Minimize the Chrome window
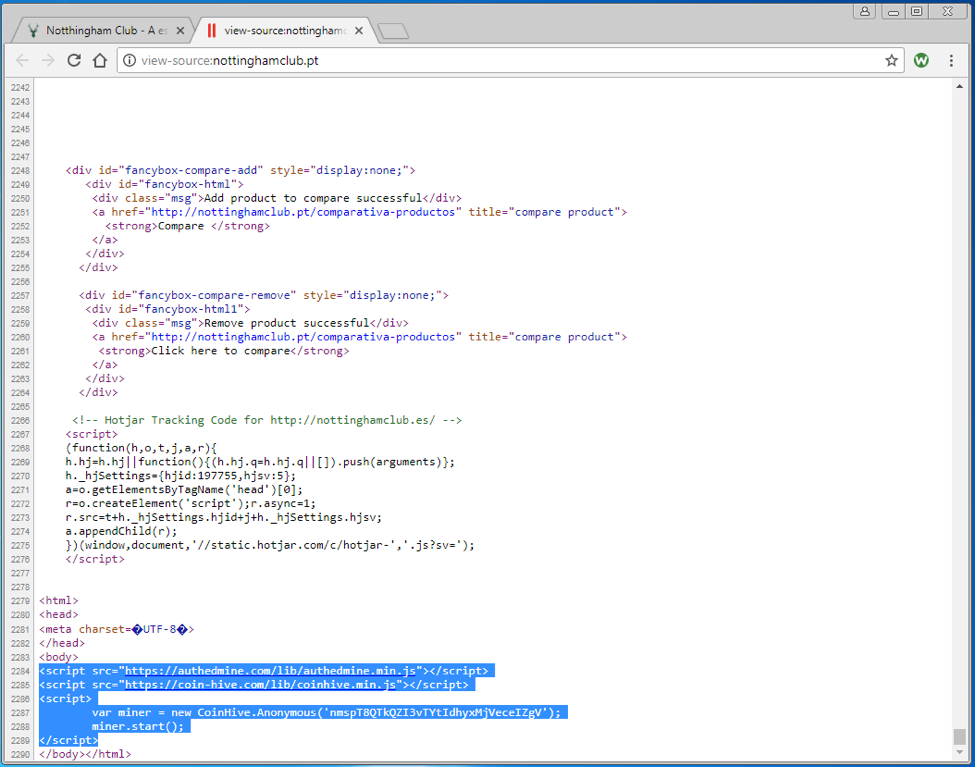Viewport: 975px width, 767px height. tap(894, 11)
